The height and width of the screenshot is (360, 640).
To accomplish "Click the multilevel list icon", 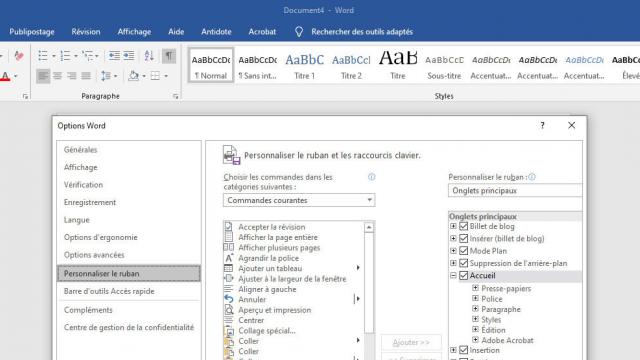I will (88, 56).
